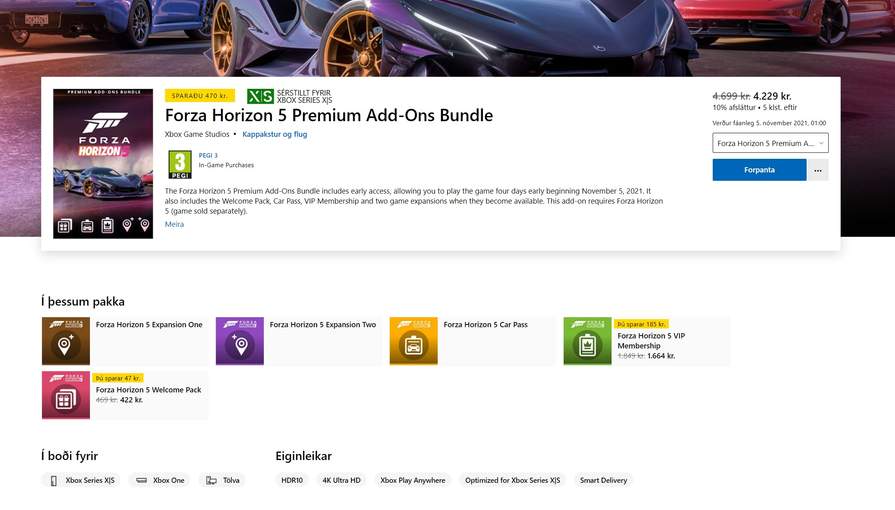Select the yellow Car Pass icon
Screen dimensions: 895x510
tap(414, 341)
